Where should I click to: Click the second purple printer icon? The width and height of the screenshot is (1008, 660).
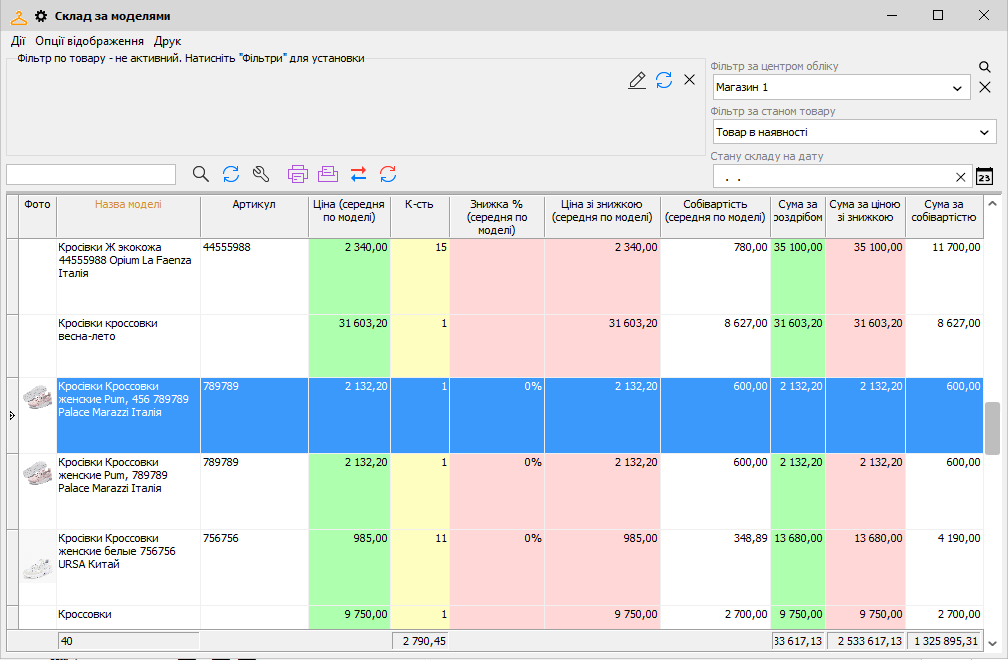[x=328, y=174]
